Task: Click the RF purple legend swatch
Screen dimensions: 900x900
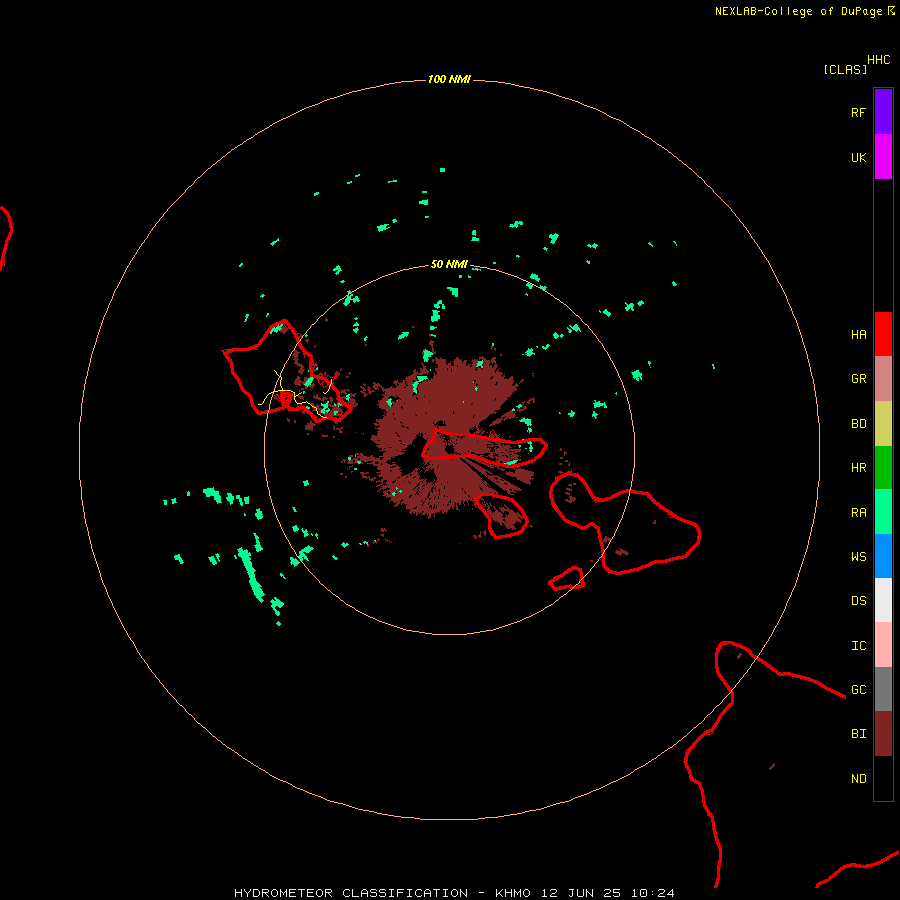Action: tap(883, 112)
